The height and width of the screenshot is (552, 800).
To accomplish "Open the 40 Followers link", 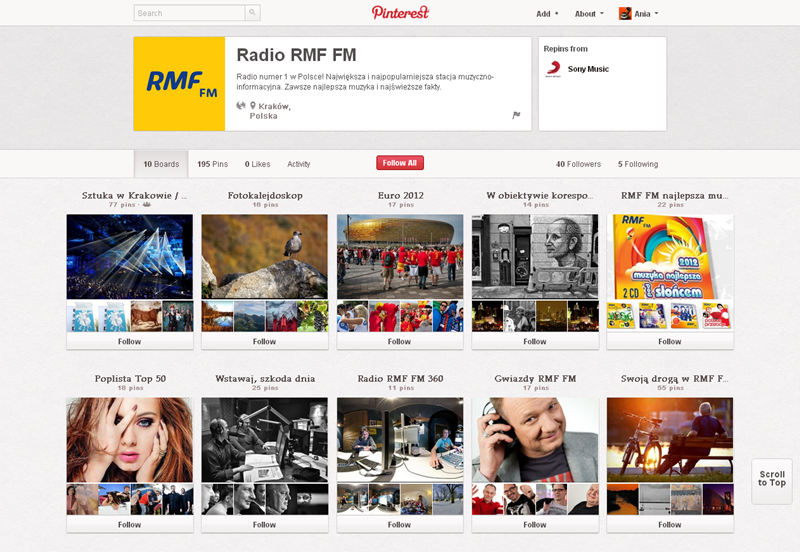I will click(578, 164).
